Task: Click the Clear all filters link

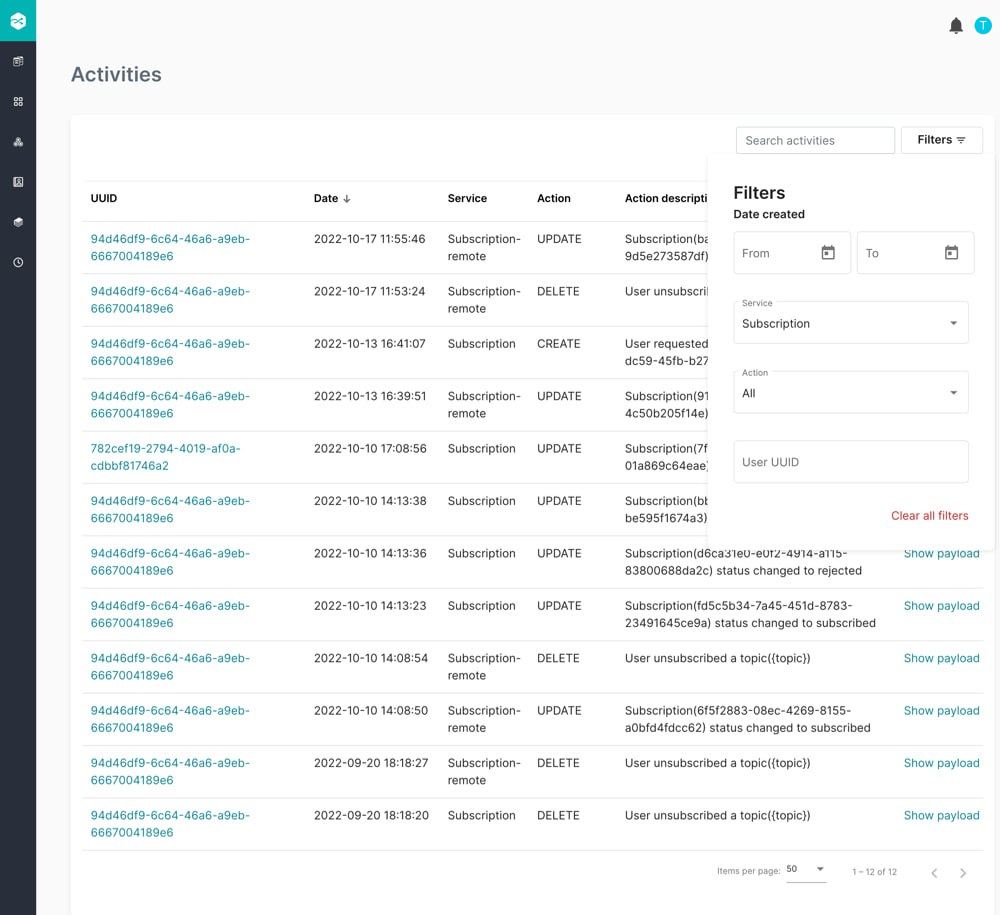Action: click(x=929, y=515)
